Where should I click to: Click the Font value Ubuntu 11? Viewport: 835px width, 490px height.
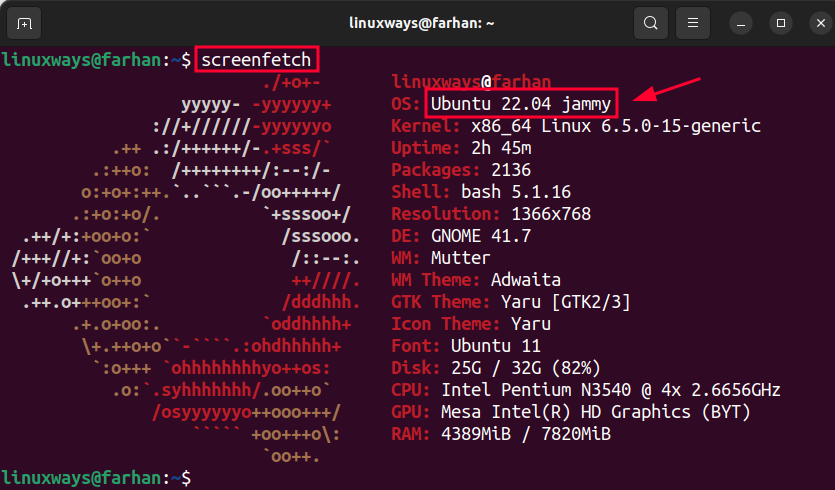point(496,346)
